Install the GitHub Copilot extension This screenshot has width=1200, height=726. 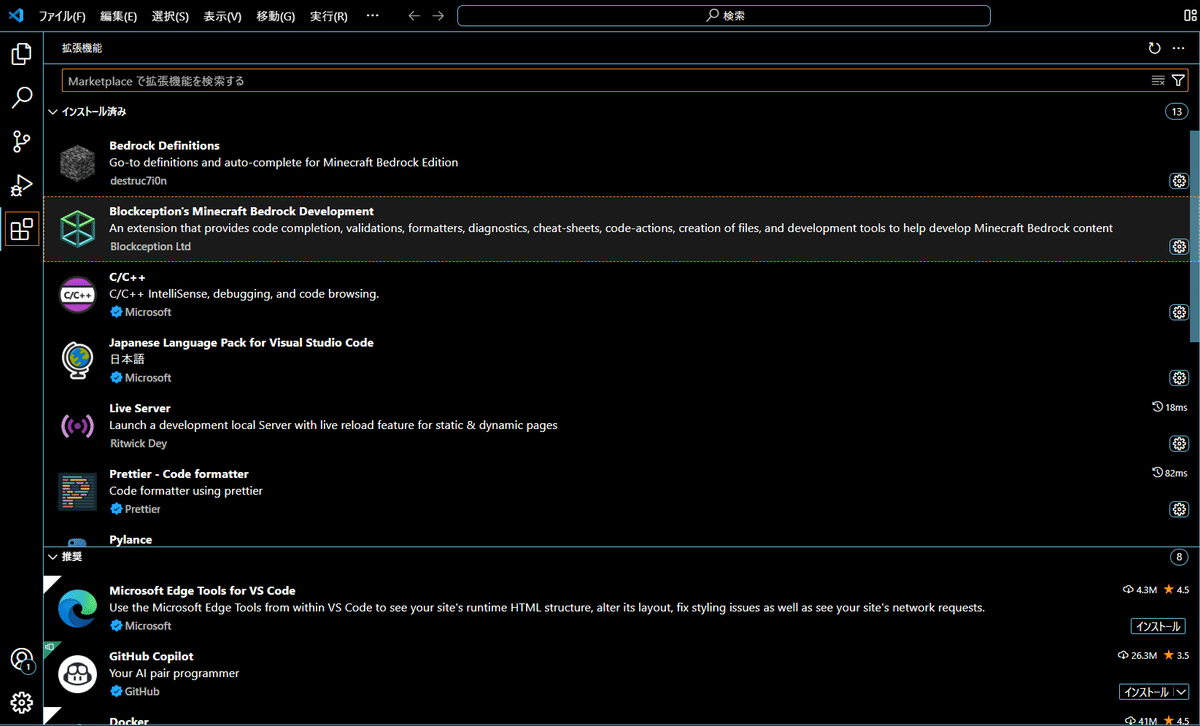(1146, 692)
